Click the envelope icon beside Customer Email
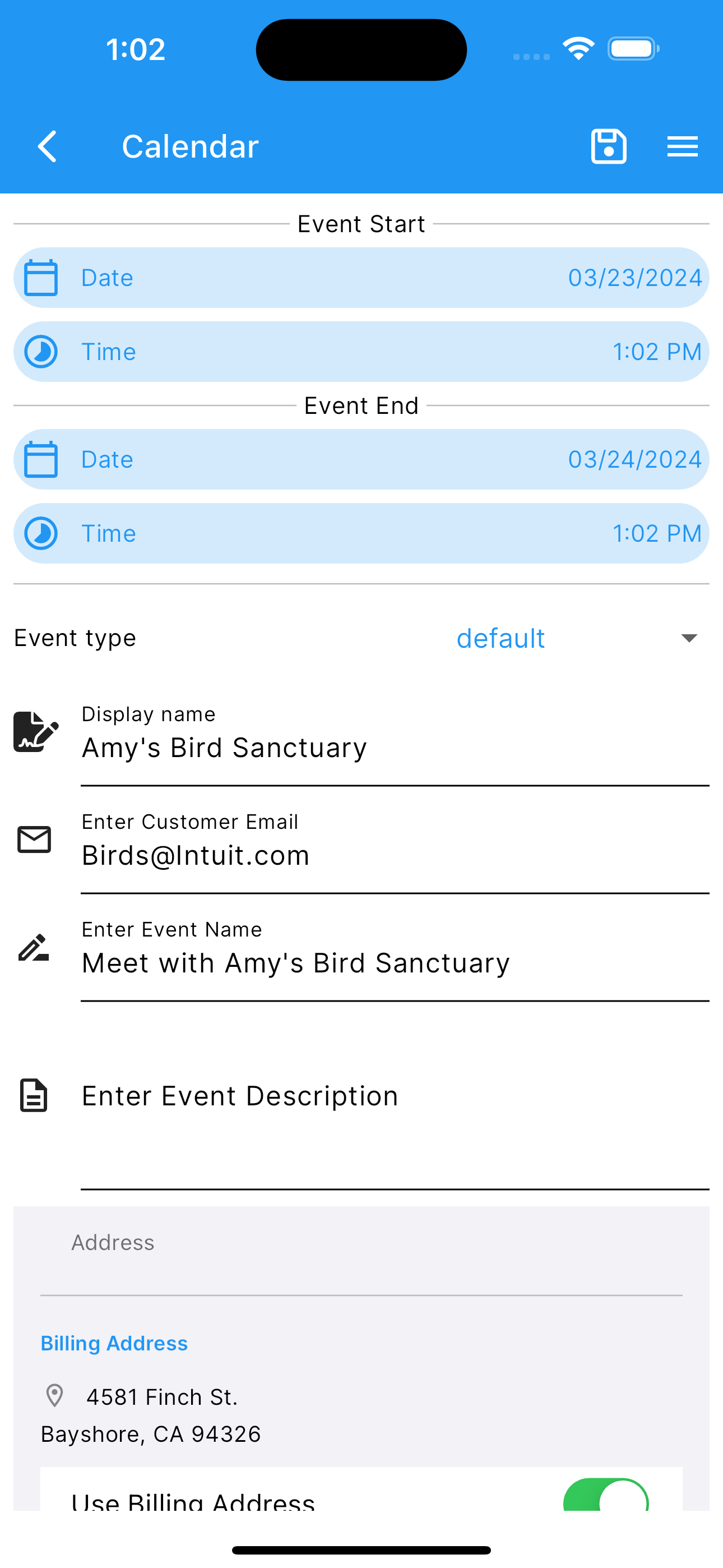 [35, 840]
